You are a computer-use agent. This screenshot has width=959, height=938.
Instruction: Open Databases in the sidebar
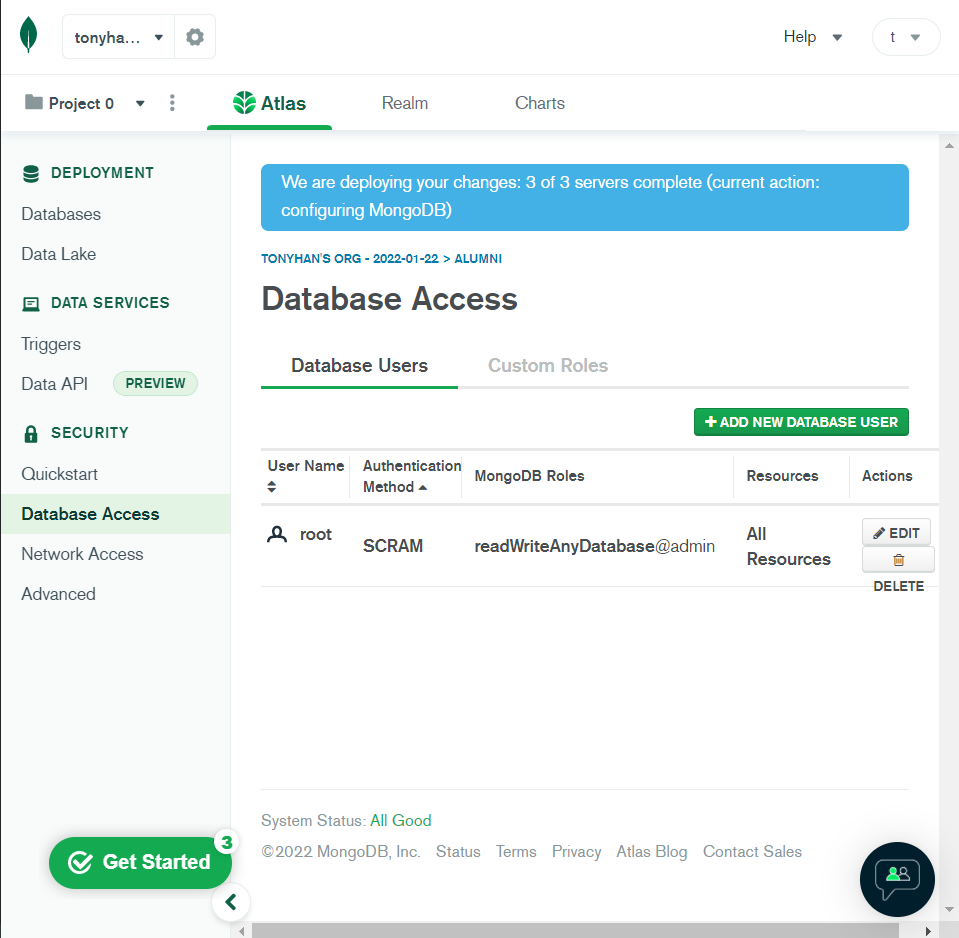click(x=61, y=214)
